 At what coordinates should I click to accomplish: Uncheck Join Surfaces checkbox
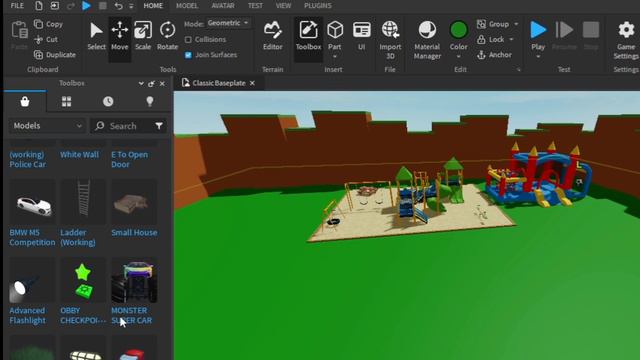tap(188, 55)
